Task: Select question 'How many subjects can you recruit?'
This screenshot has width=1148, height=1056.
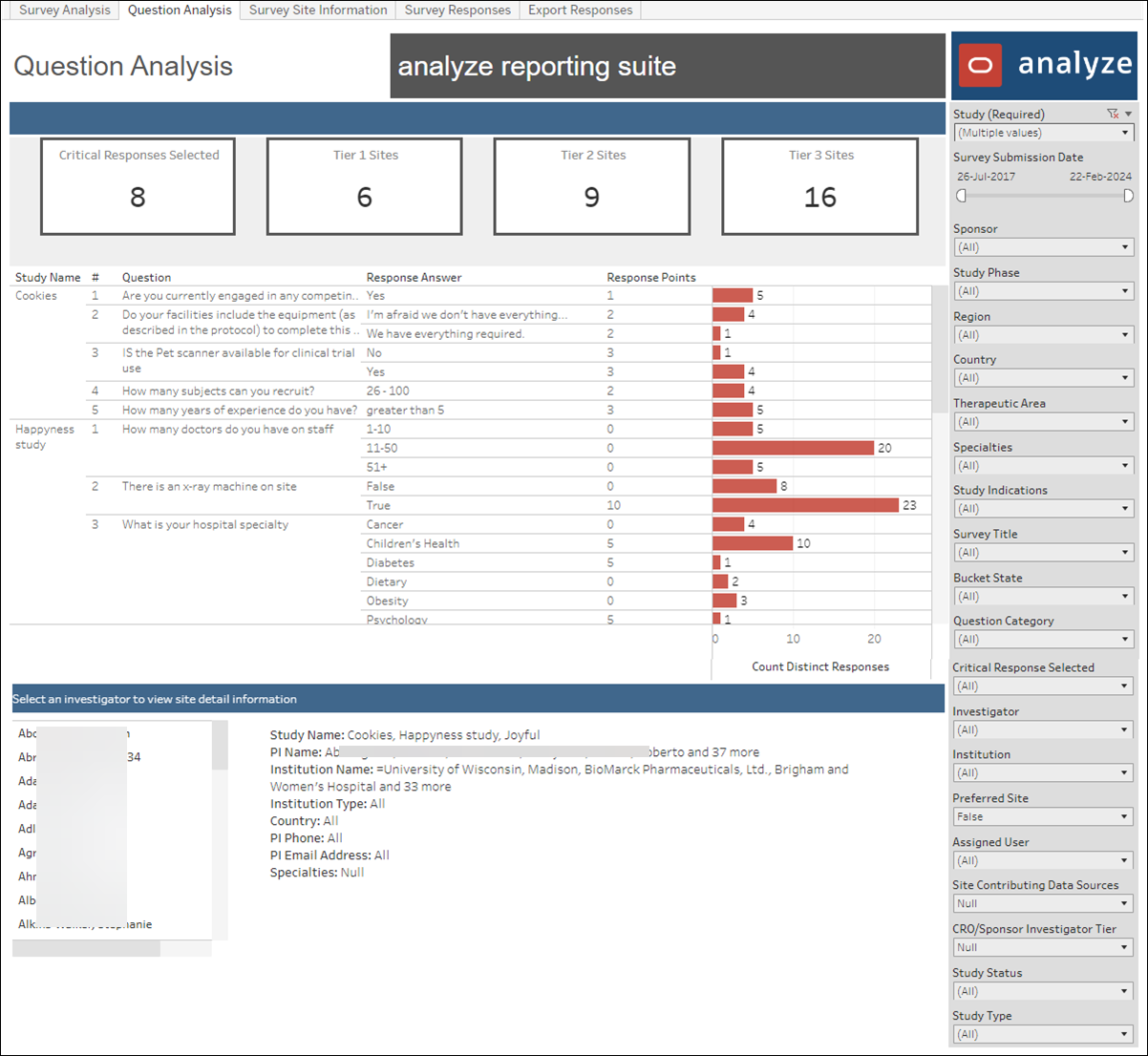Action: (218, 391)
